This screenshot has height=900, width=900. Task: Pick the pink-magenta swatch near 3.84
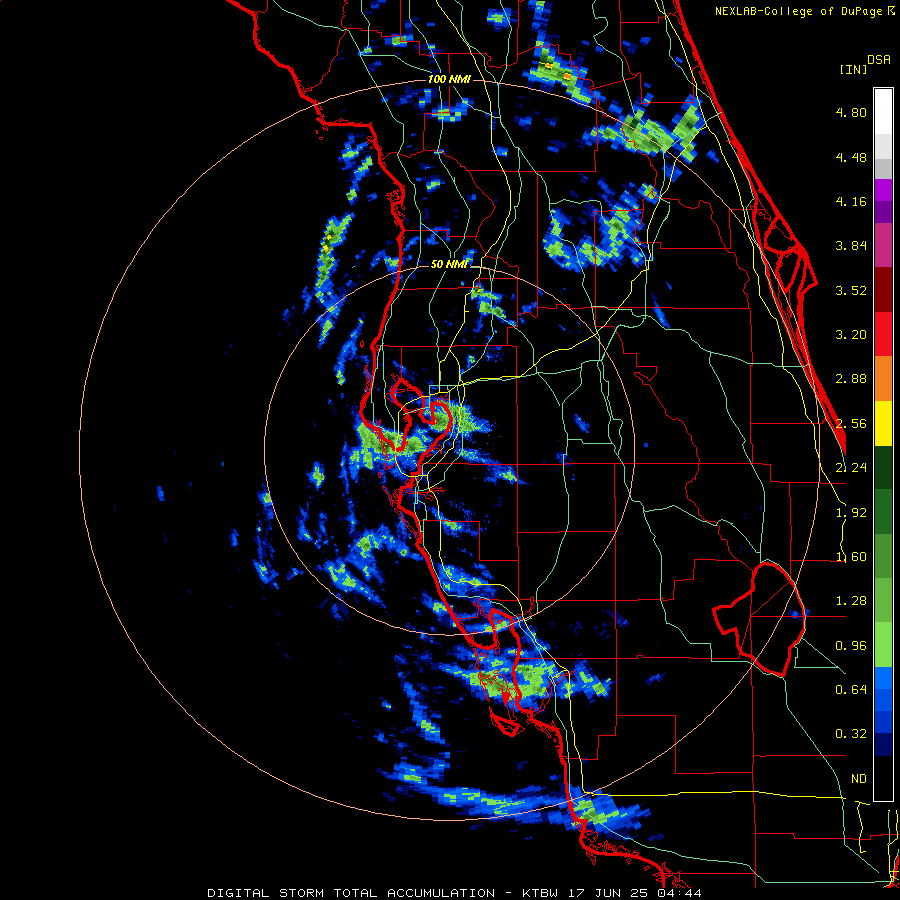point(883,245)
